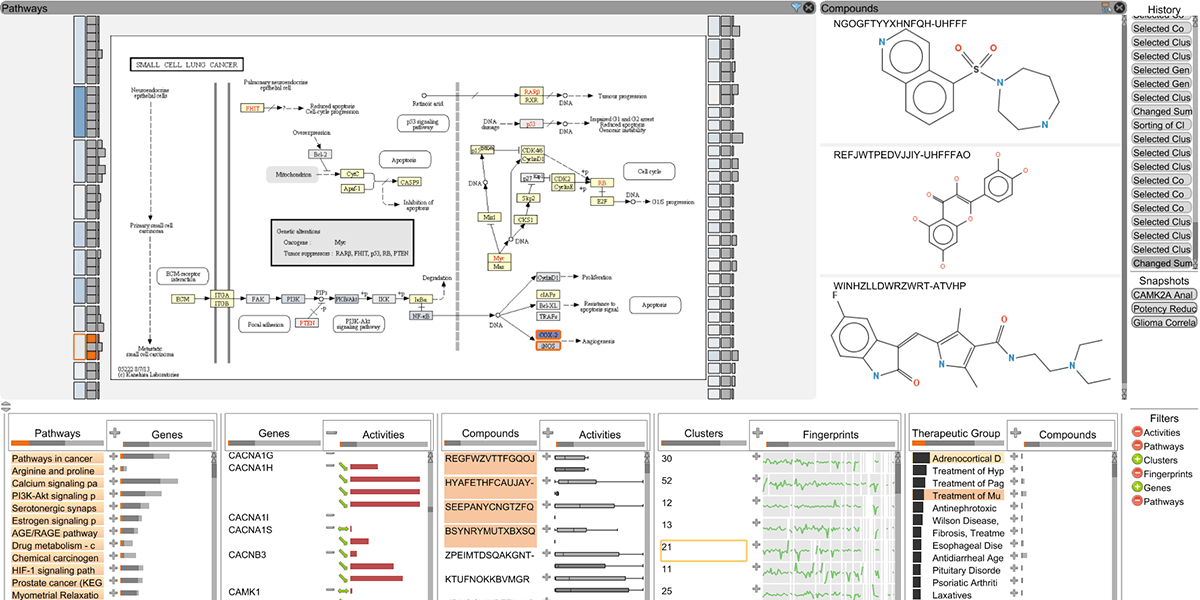Select 'Wilson Disease,' therapeutic group
Screen dimensions: 1200x600
(x=966, y=520)
